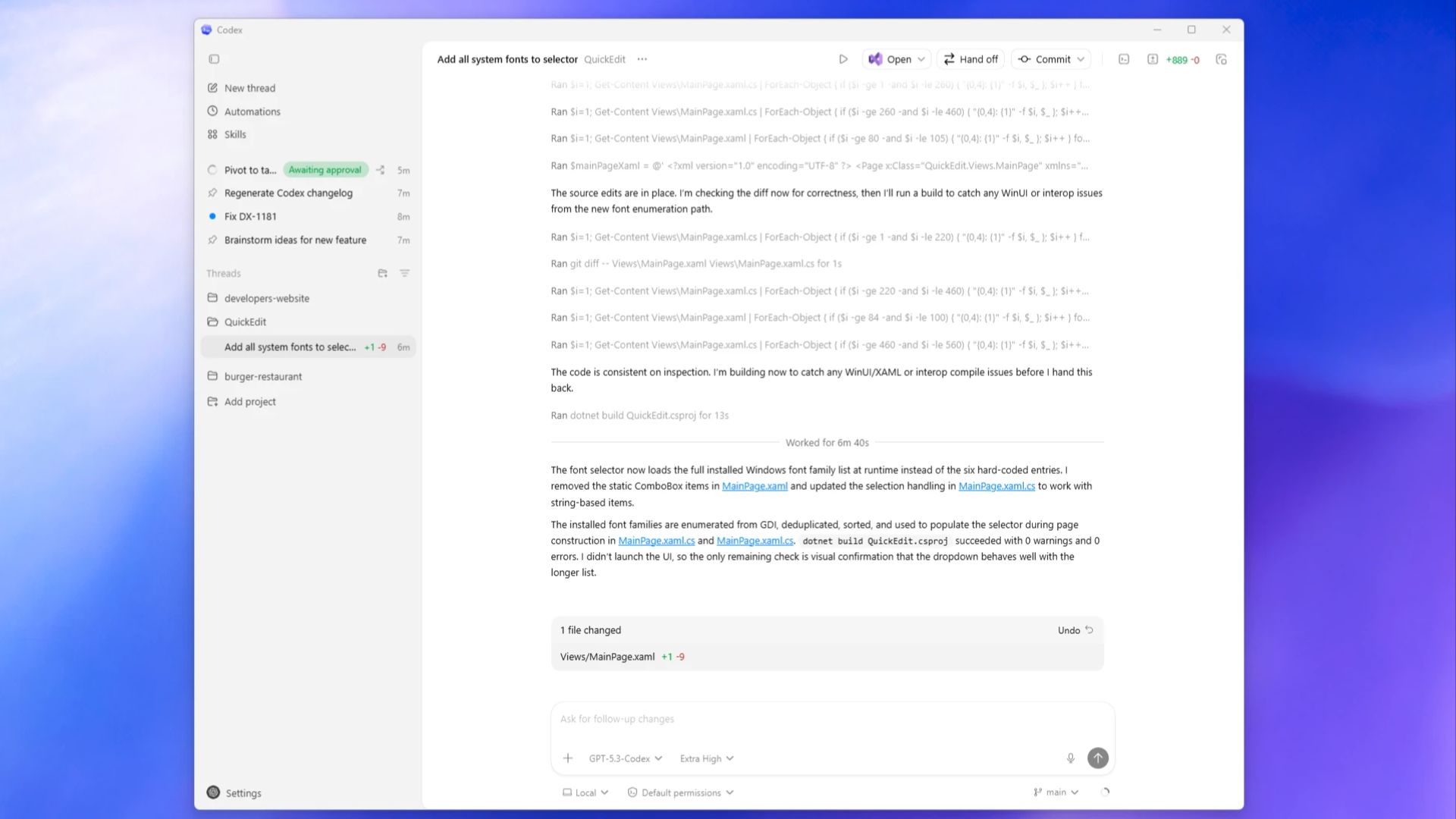1456x819 pixels.
Task: Open the Extra High reasoning dropdown
Action: pos(707,758)
